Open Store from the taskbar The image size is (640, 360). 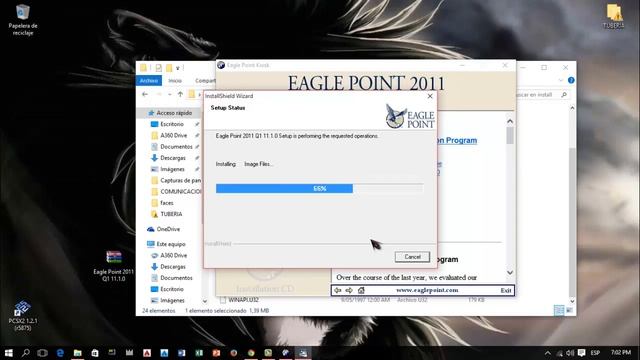coord(95,353)
